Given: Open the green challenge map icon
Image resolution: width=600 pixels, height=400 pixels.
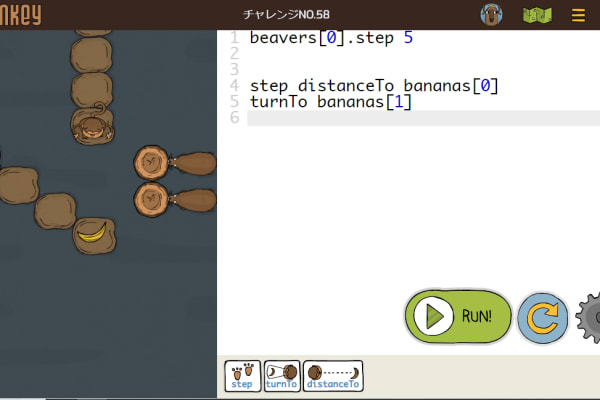Looking at the screenshot, I should (535, 15).
